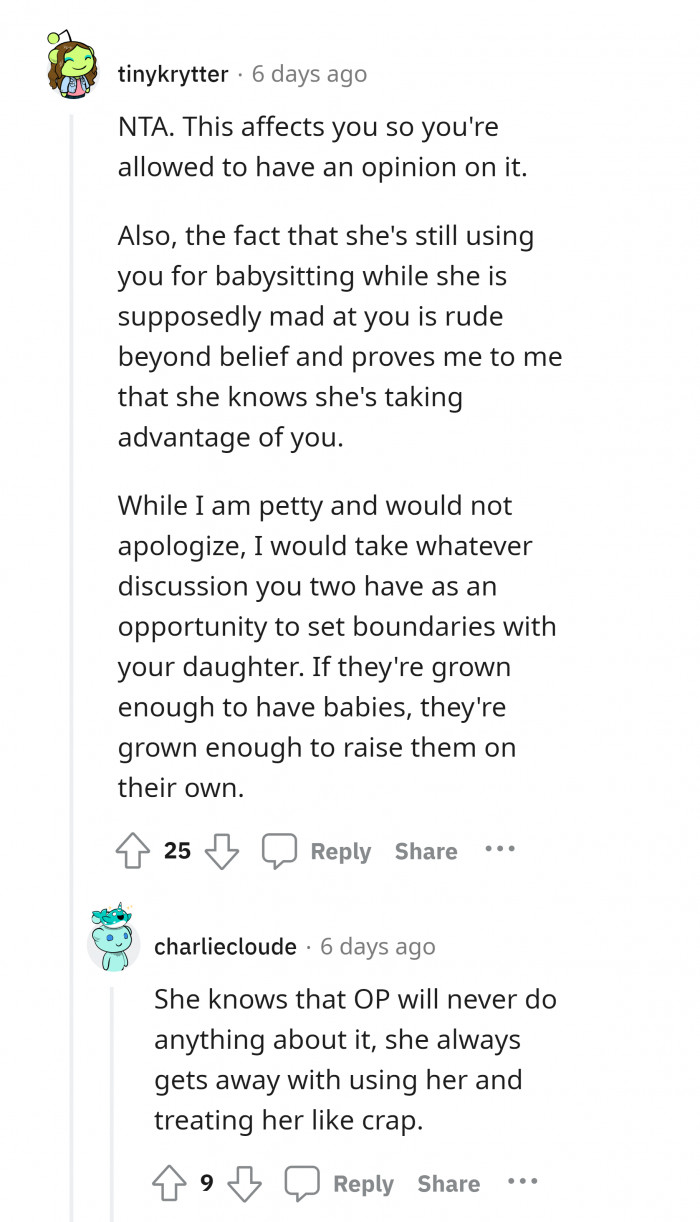Visit charliecloude's profile via username
The width and height of the screenshot is (700, 1222).
225,946
